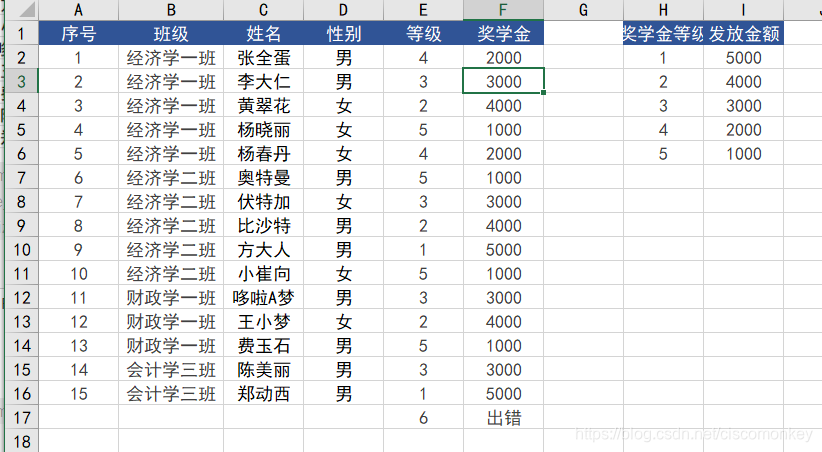Select column I header
The width and height of the screenshot is (822, 452).
pos(743,10)
